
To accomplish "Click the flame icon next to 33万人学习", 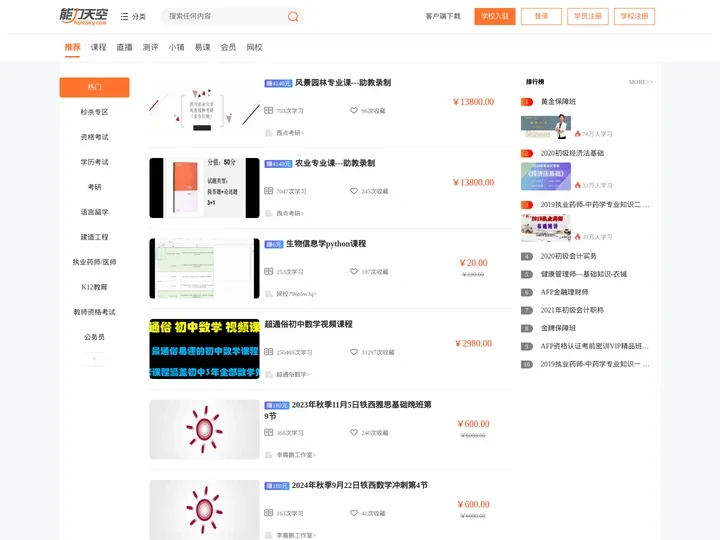I will click(578, 185).
